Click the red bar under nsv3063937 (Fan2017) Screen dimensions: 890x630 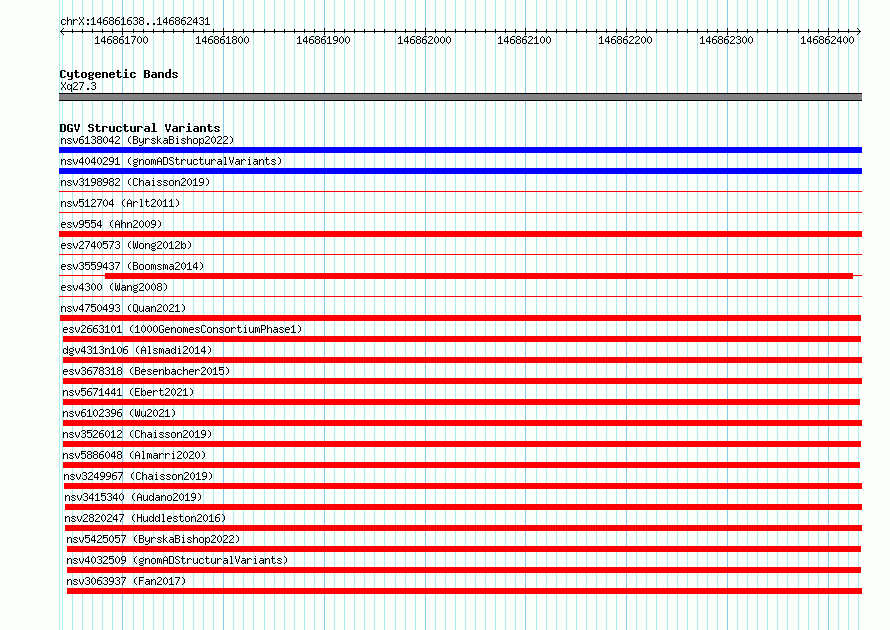[464, 591]
